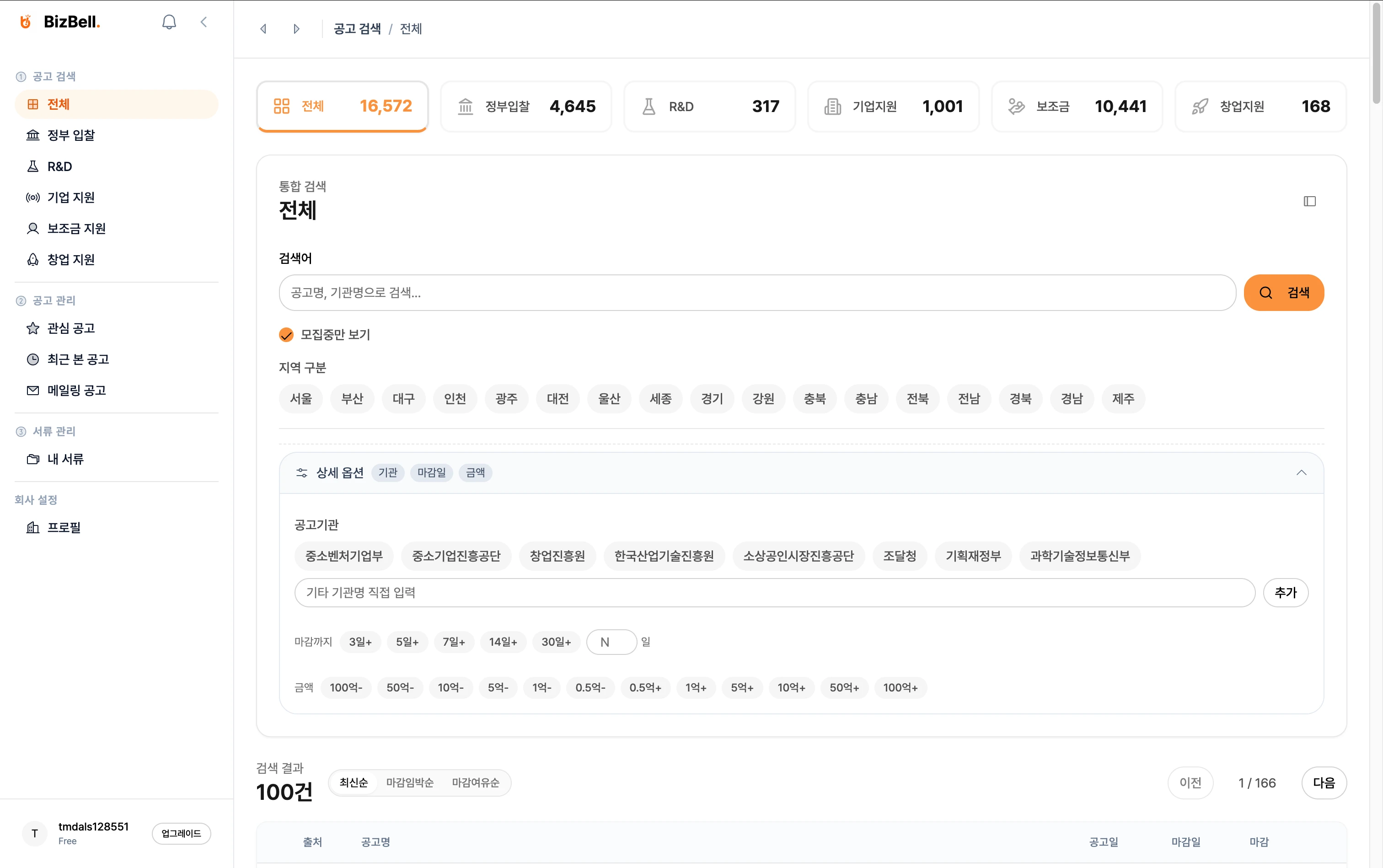Image resolution: width=1383 pixels, height=868 pixels.
Task: Click the forward navigation triangle
Action: (x=296, y=29)
